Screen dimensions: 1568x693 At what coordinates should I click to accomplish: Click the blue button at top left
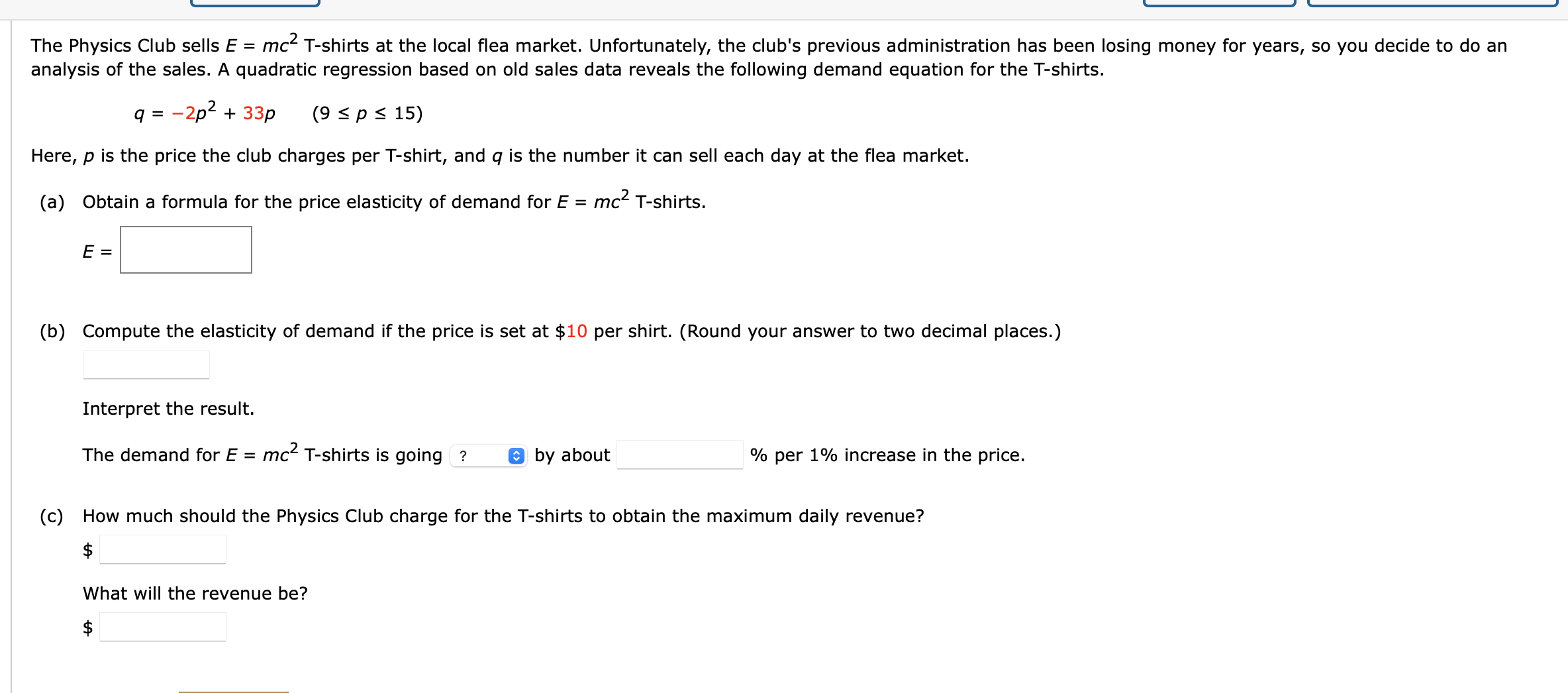pos(256,3)
